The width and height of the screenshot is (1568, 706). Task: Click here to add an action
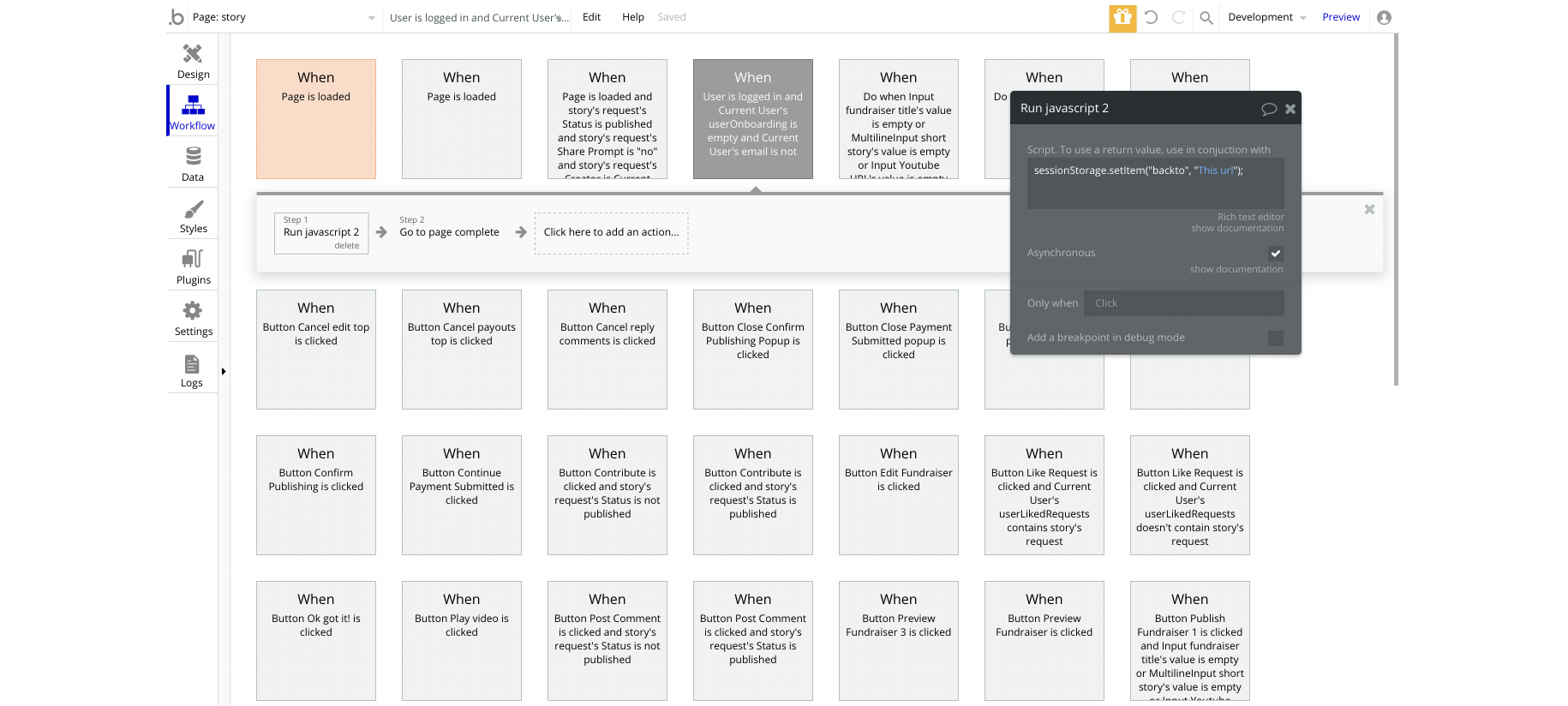pyautogui.click(x=611, y=232)
